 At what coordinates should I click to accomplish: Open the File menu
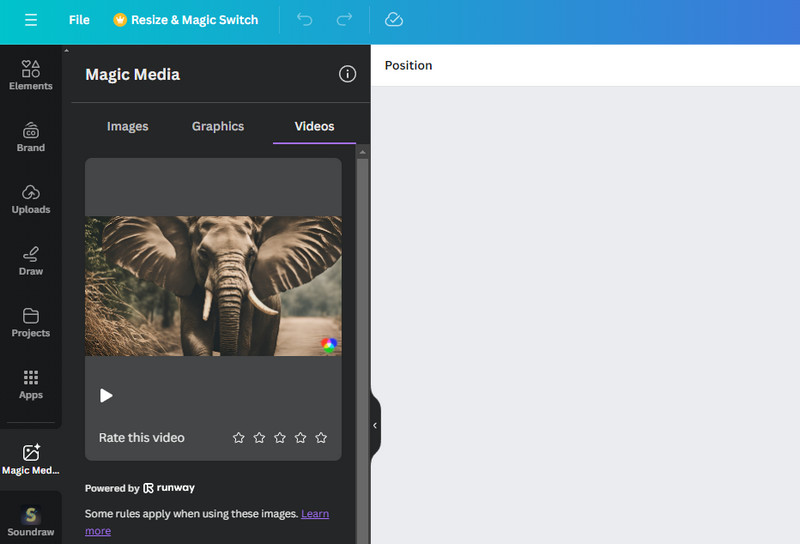[x=79, y=20]
